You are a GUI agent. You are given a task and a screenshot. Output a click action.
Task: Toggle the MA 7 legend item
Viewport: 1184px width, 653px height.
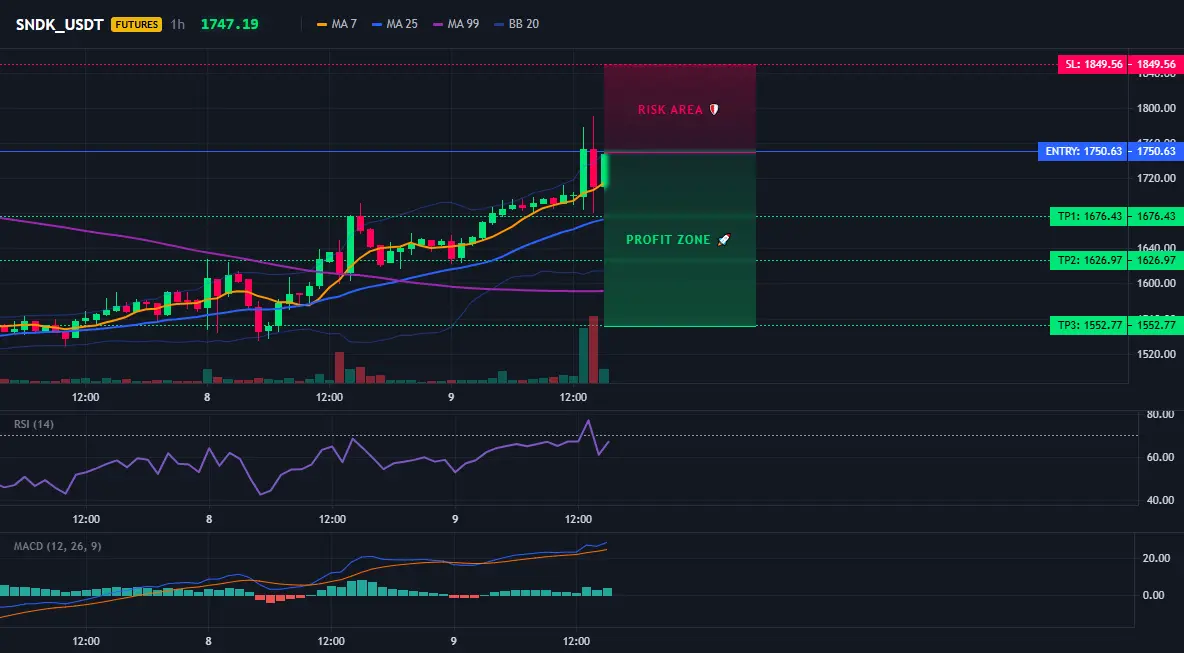coord(337,24)
